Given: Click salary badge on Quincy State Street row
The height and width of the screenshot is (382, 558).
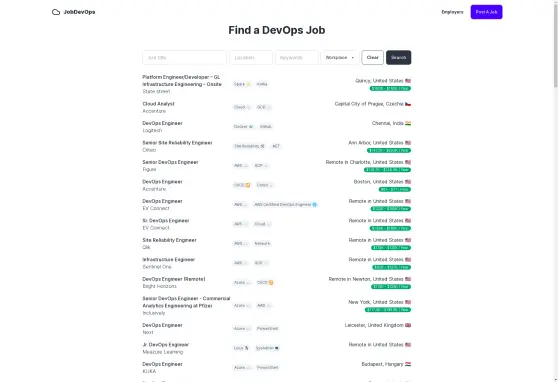Looking at the screenshot, I should 390,89.
